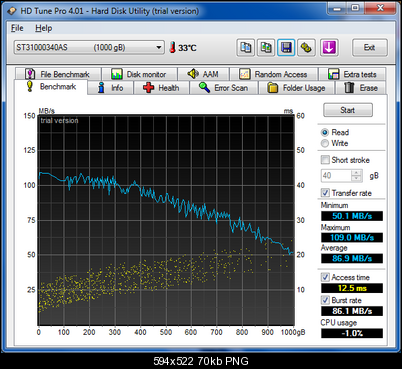402x369 pixels.
Task: Click the copy screenshot to clipboard icon
Action: pyautogui.click(x=266, y=48)
